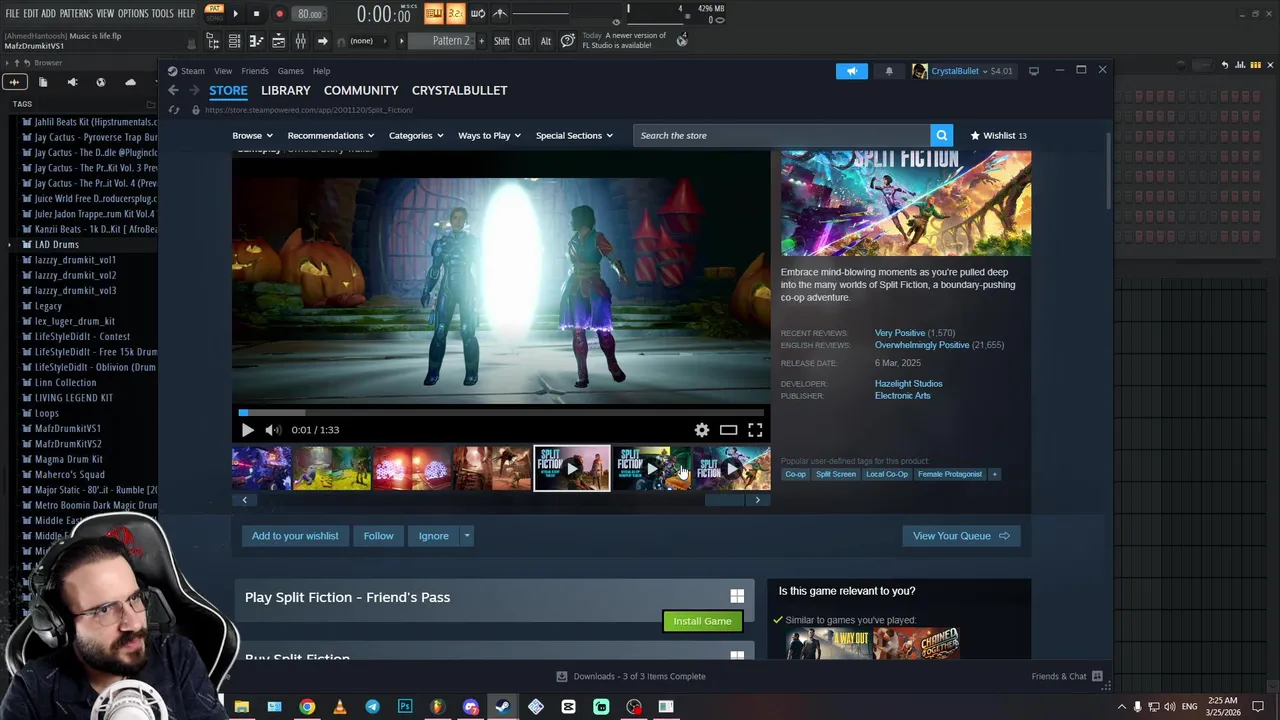
Task: Expand the Ways to Play dropdown
Action: pyautogui.click(x=490, y=136)
